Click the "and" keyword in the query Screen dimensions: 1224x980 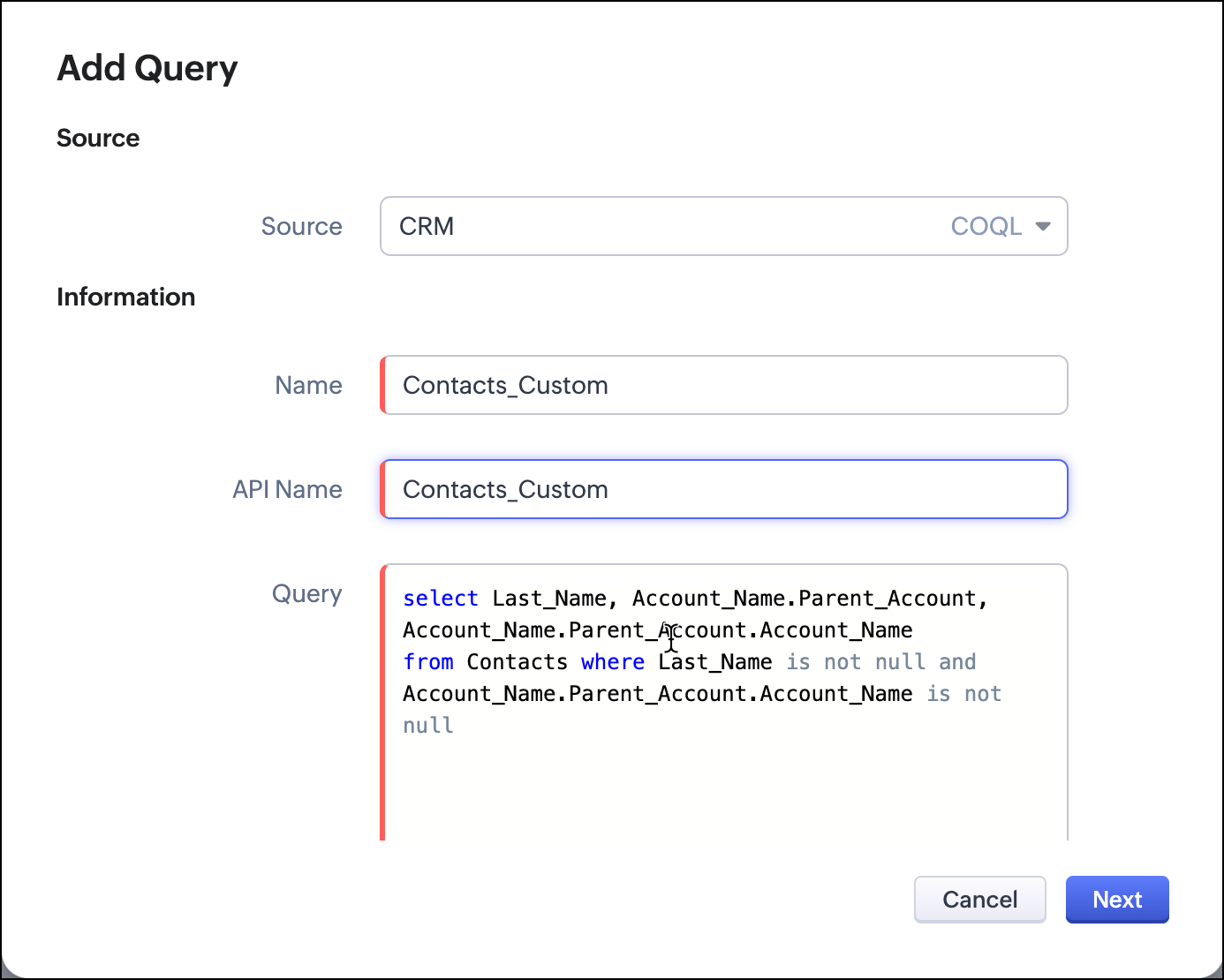point(957,662)
